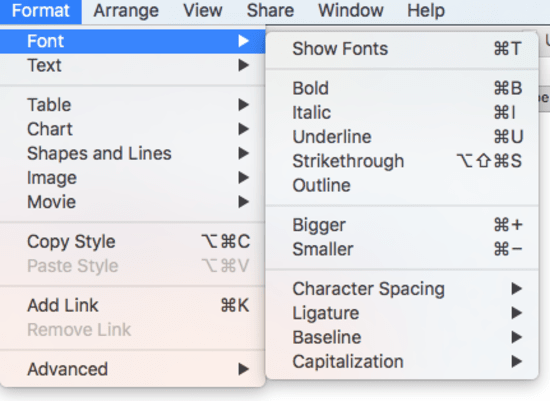Open the Share menu in menu bar
This screenshot has height=401, width=550.
pyautogui.click(x=270, y=11)
